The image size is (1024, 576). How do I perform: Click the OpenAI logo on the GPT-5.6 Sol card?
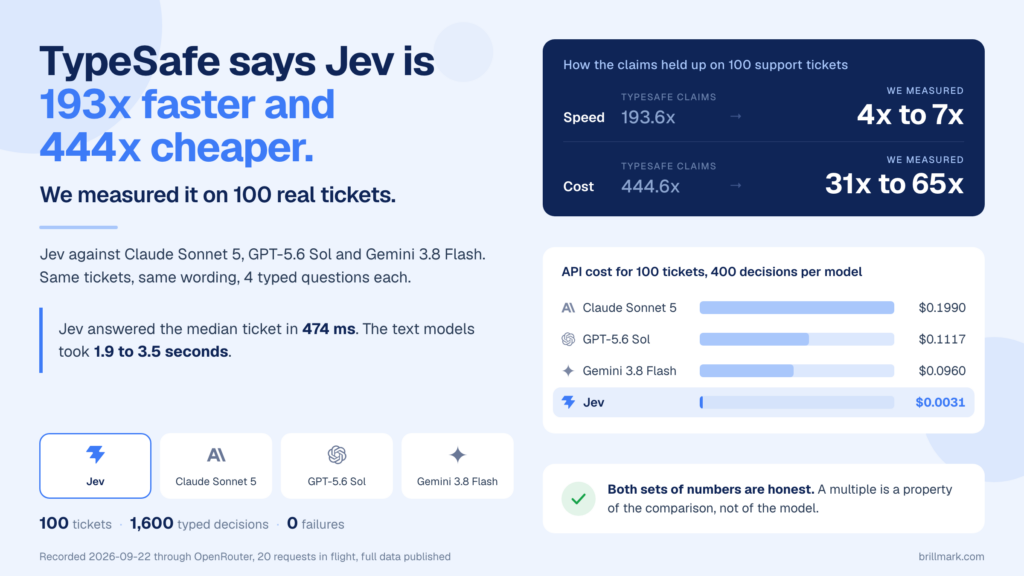(x=337, y=455)
